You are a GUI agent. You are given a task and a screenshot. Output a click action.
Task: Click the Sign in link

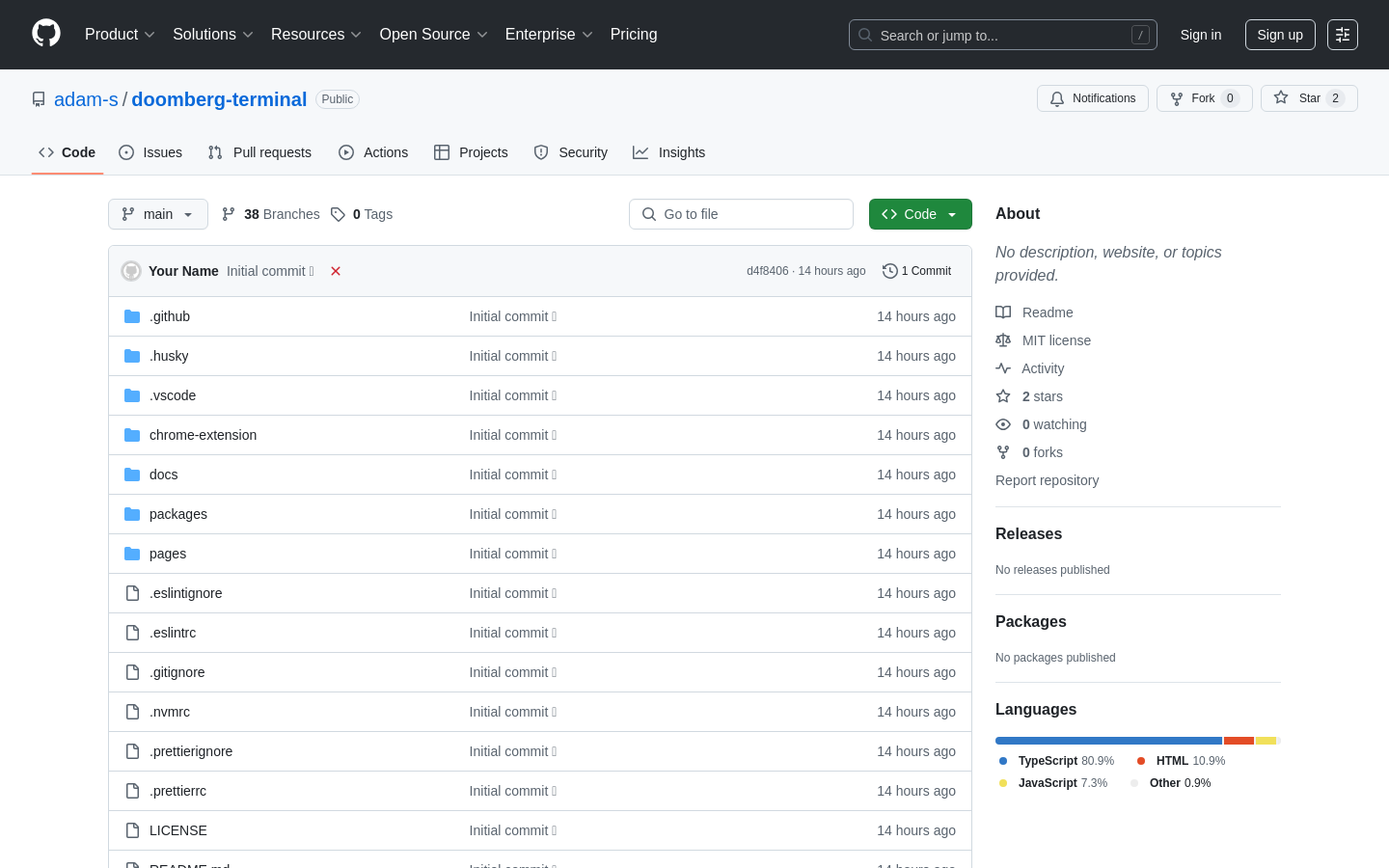pyautogui.click(x=1201, y=35)
